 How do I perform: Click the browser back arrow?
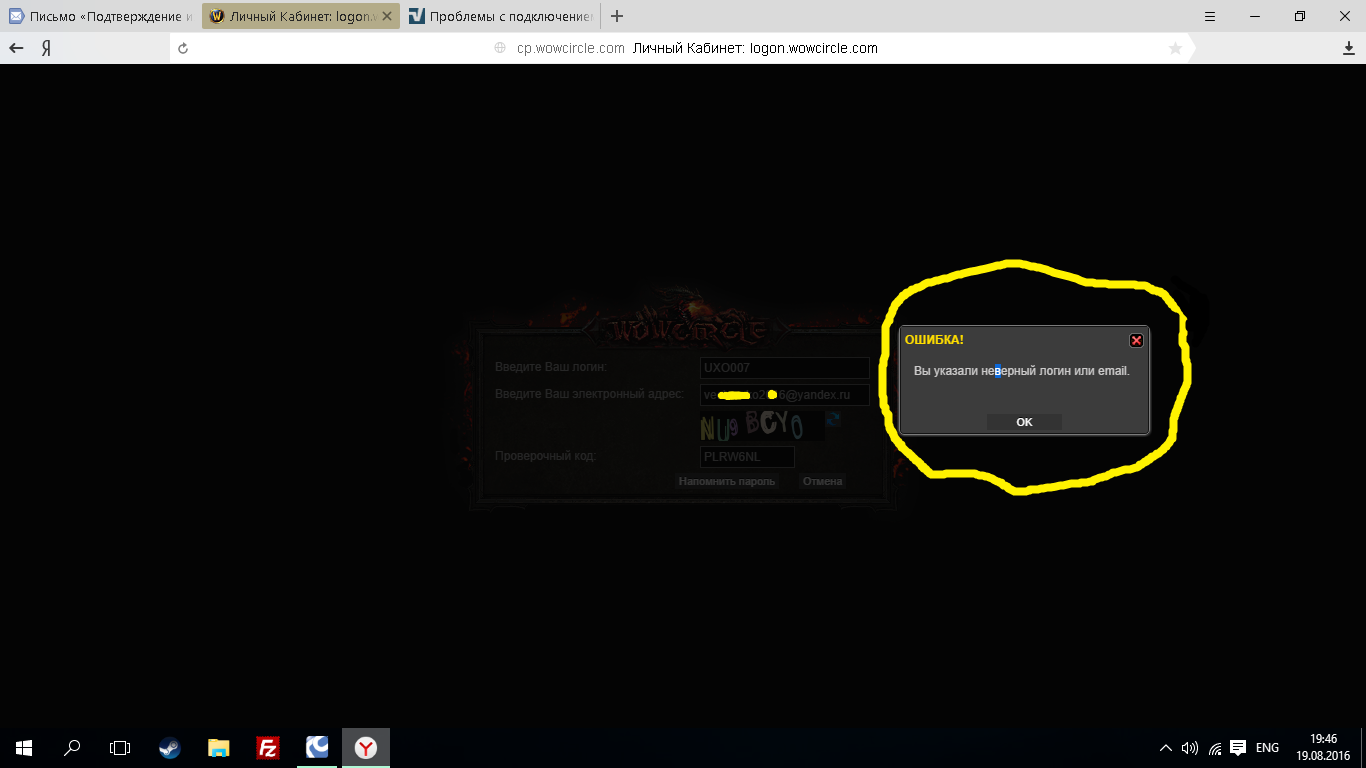point(16,48)
